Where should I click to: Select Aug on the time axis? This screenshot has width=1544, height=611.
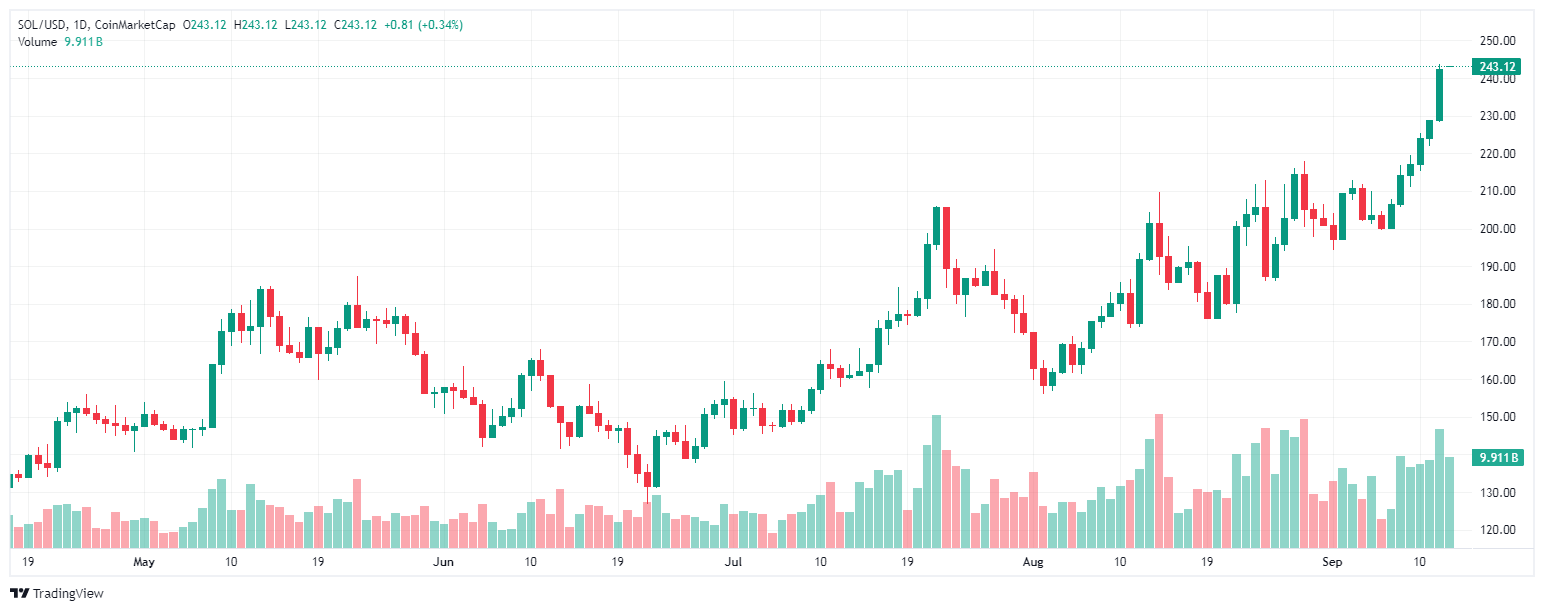click(1033, 562)
